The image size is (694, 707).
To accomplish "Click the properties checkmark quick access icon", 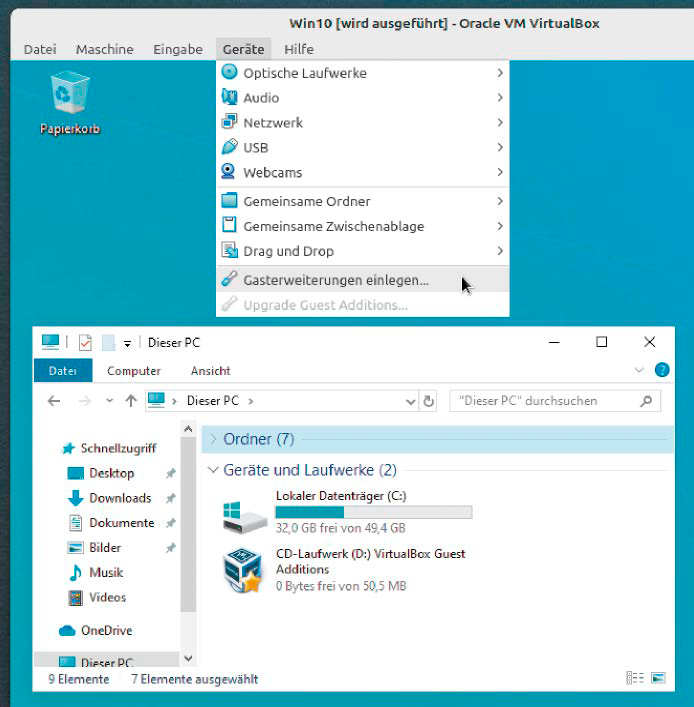I will (85, 343).
